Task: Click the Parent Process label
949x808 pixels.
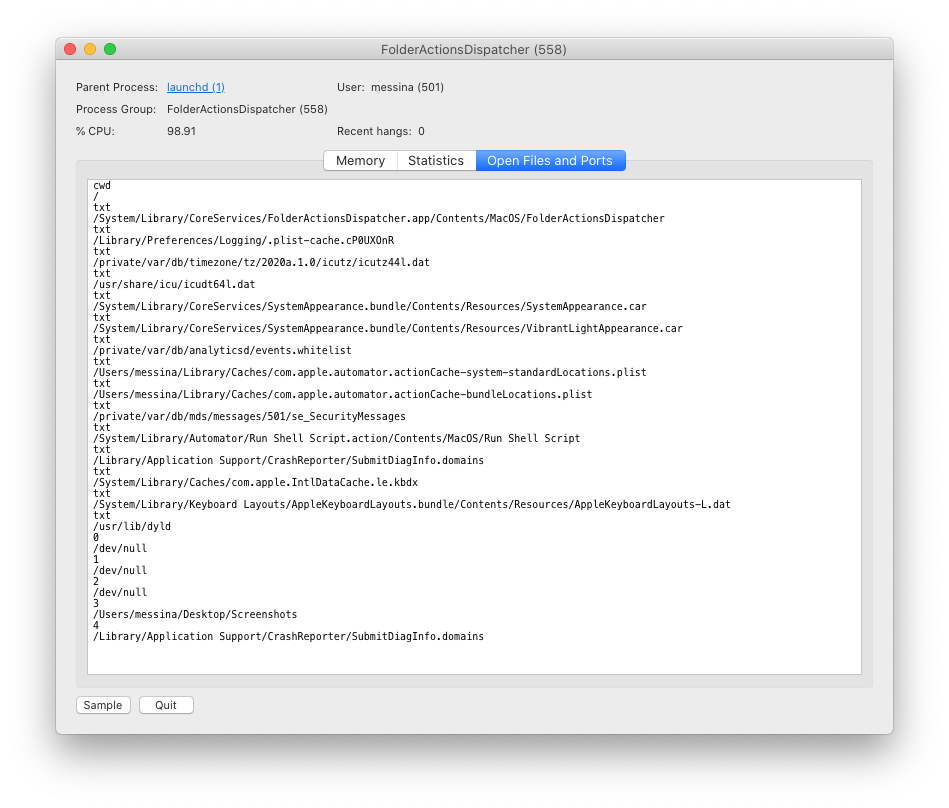Action: [117, 87]
